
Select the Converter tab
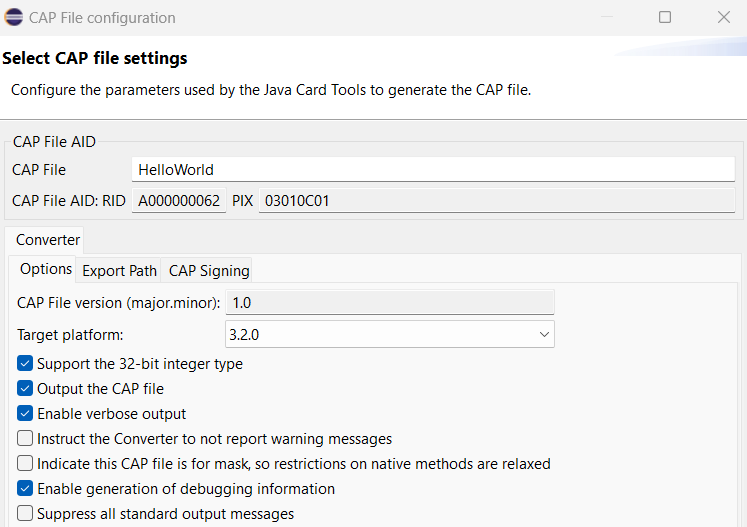[48, 240]
